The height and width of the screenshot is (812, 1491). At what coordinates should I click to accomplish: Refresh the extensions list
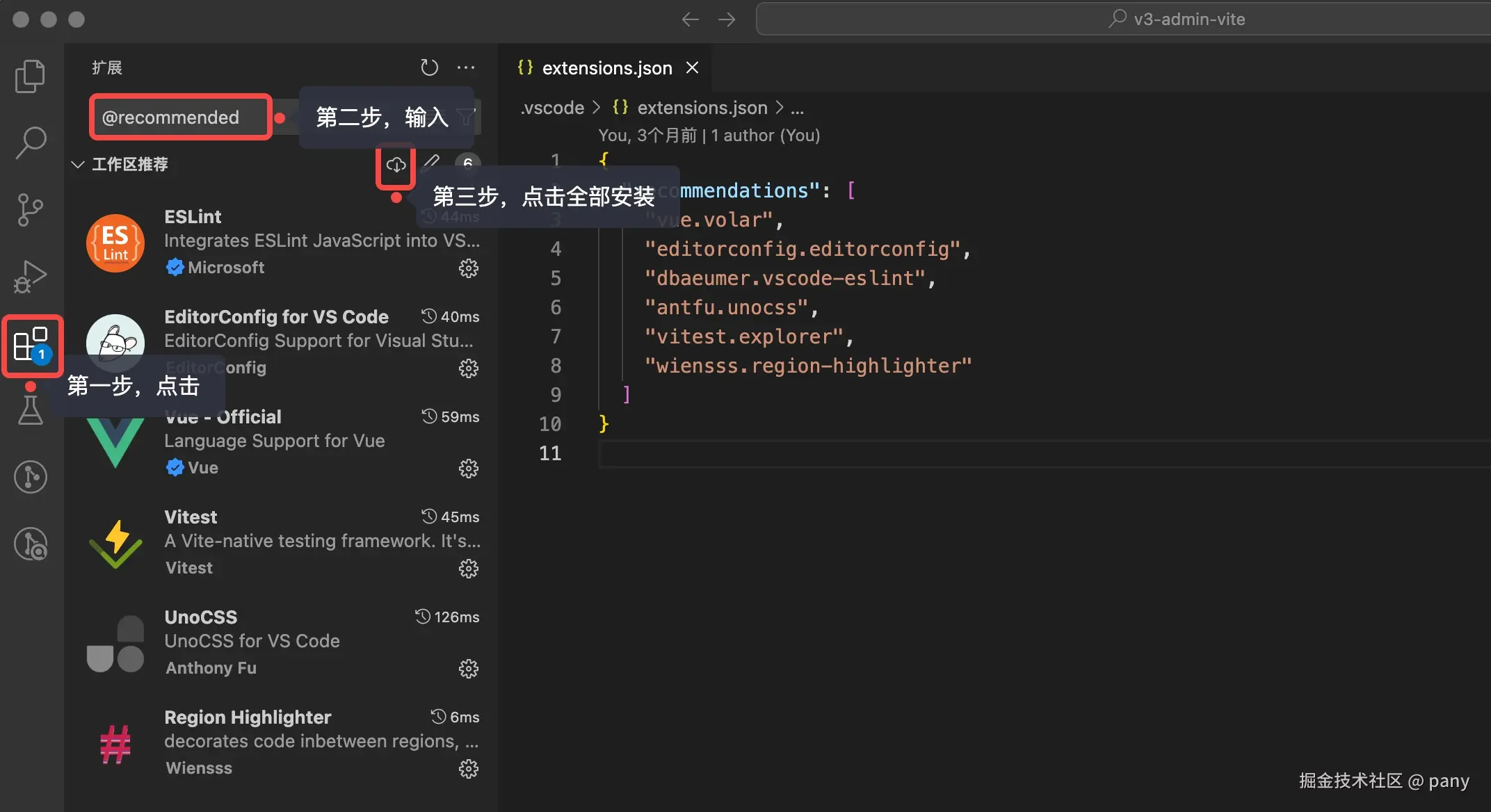429,67
